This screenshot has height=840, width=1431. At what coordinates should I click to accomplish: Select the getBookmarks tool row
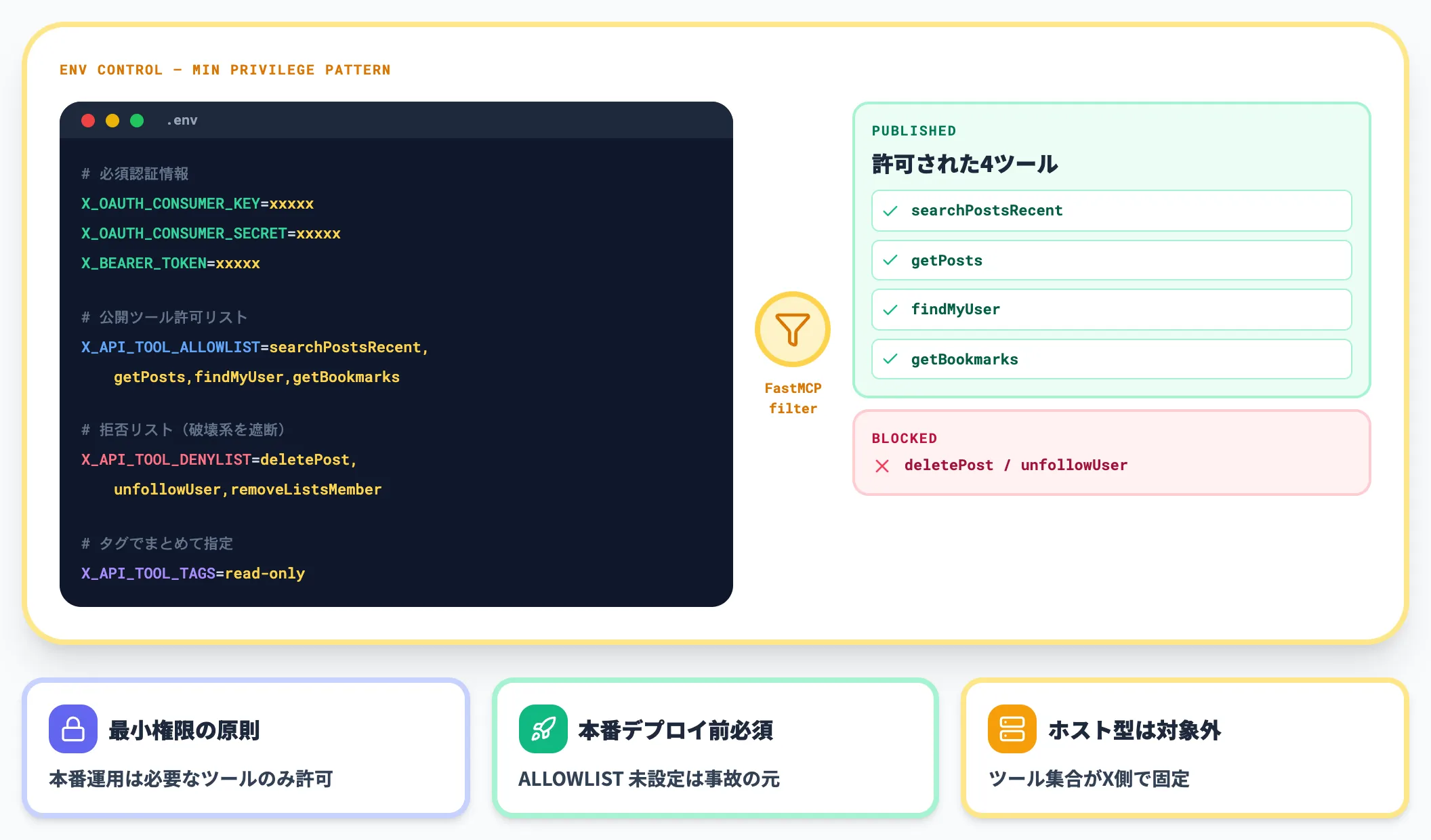coord(1111,359)
